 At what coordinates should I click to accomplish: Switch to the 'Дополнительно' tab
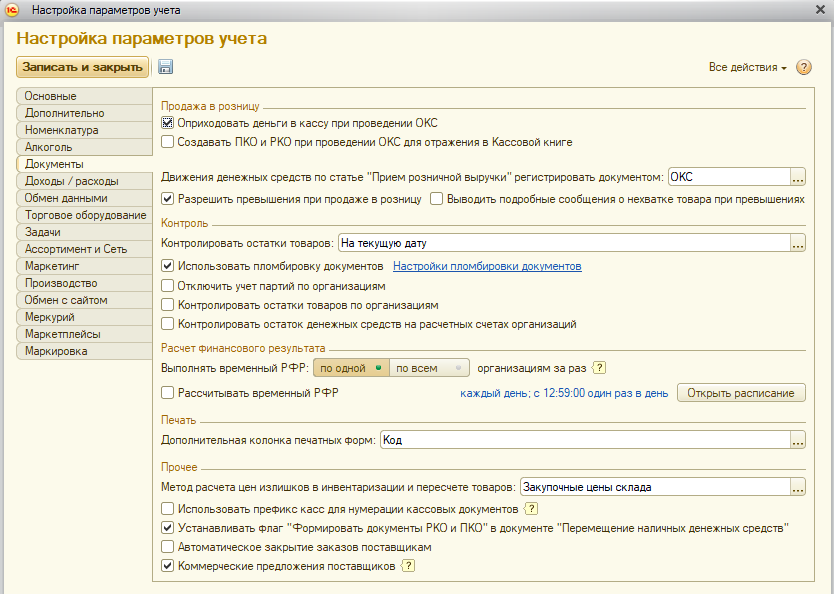[84, 113]
